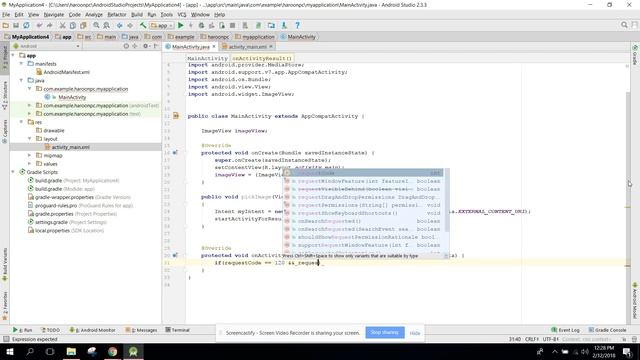This screenshot has height=360, width=640.
Task: Click the Hide link in sharing bar
Action: (415, 333)
